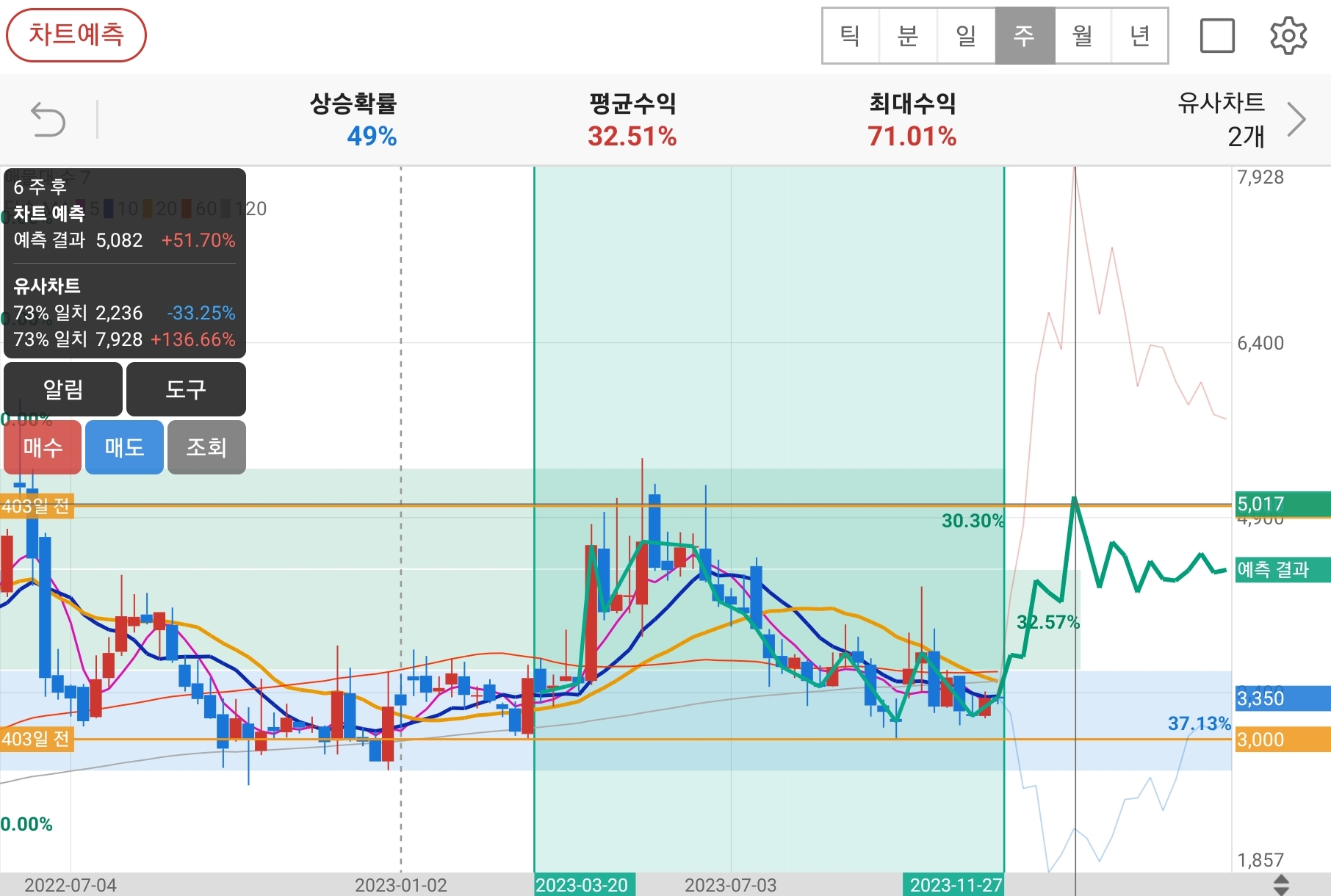
Task: Select the 73% 일치 2,236 similar chart row
Action: point(124,313)
